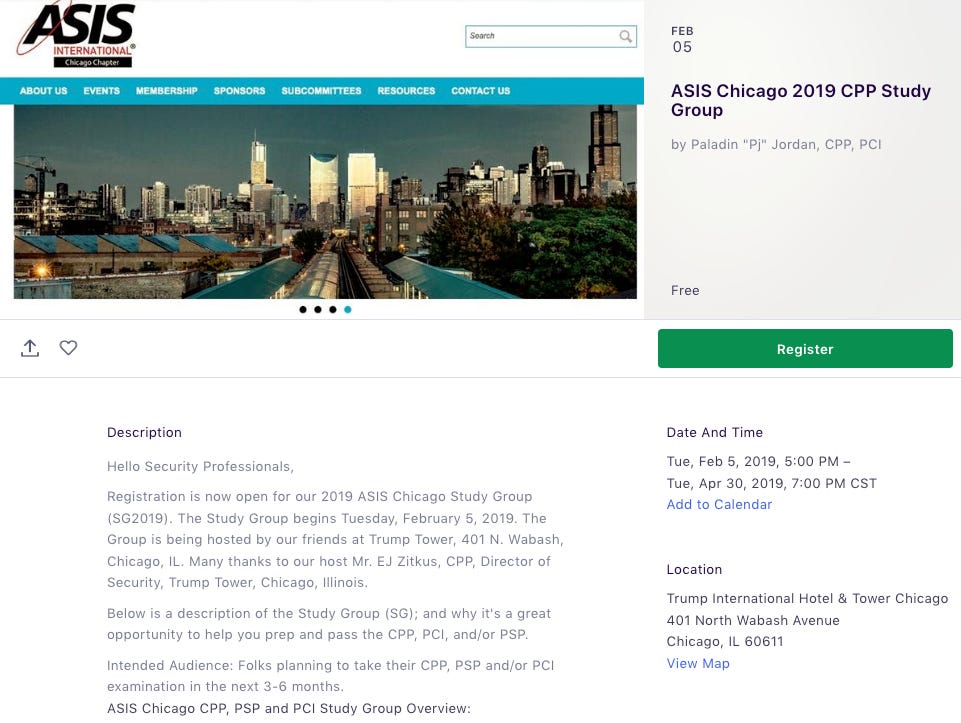Click 'ASIS Chicago CPP, PSP and PCI Study Group Overview:' line
This screenshot has height=723, width=961.
[289, 709]
